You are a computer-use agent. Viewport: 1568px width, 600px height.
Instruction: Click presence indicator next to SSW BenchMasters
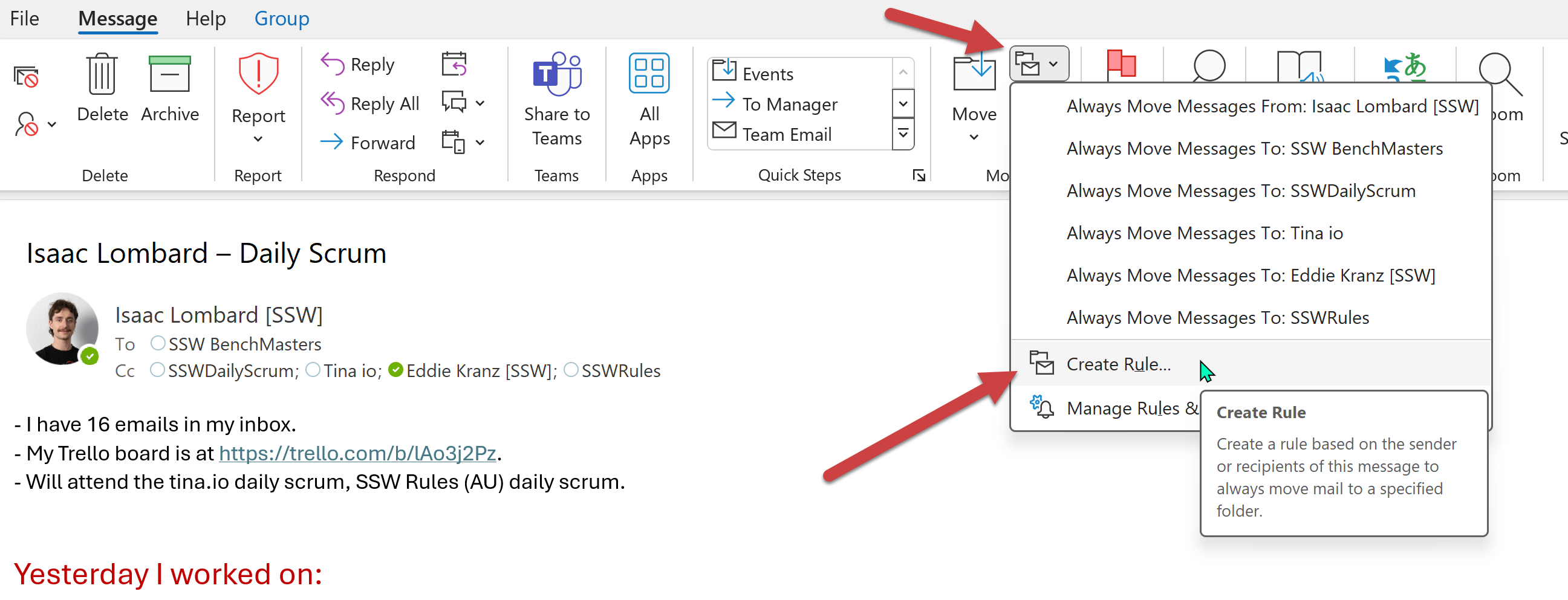158,344
